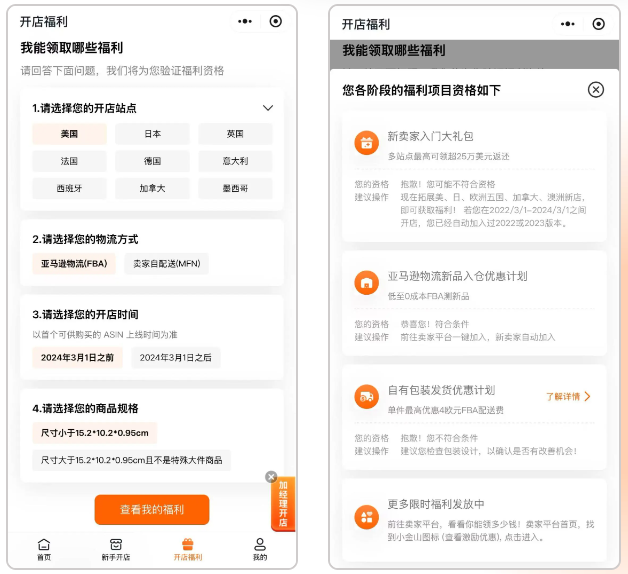Click 更多限时福利发放中 title
628x574 pixels.
[436, 504]
